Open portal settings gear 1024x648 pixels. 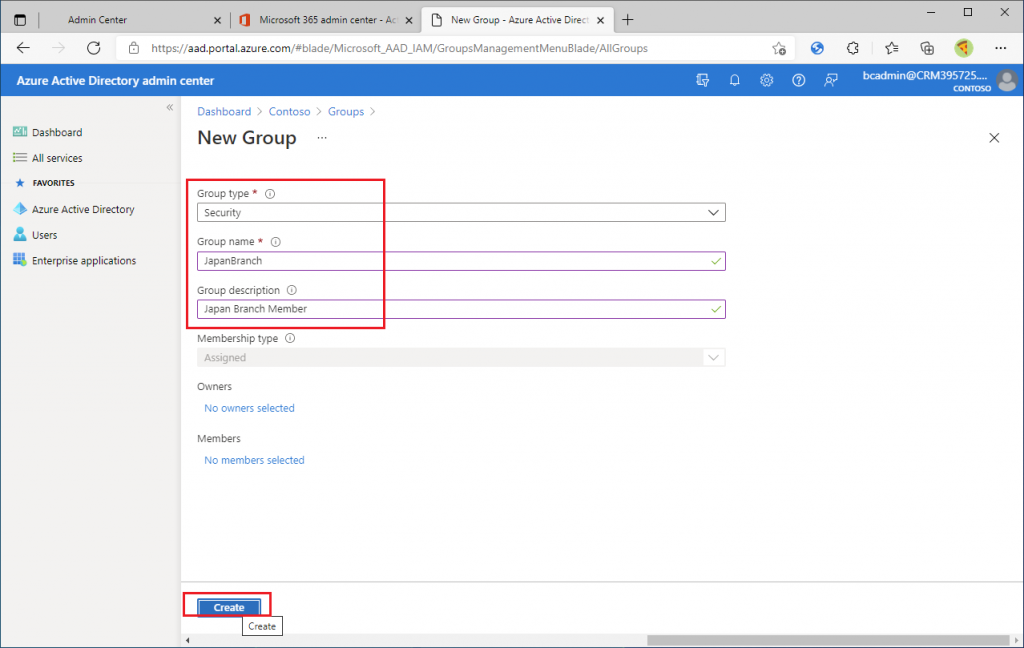[767, 80]
